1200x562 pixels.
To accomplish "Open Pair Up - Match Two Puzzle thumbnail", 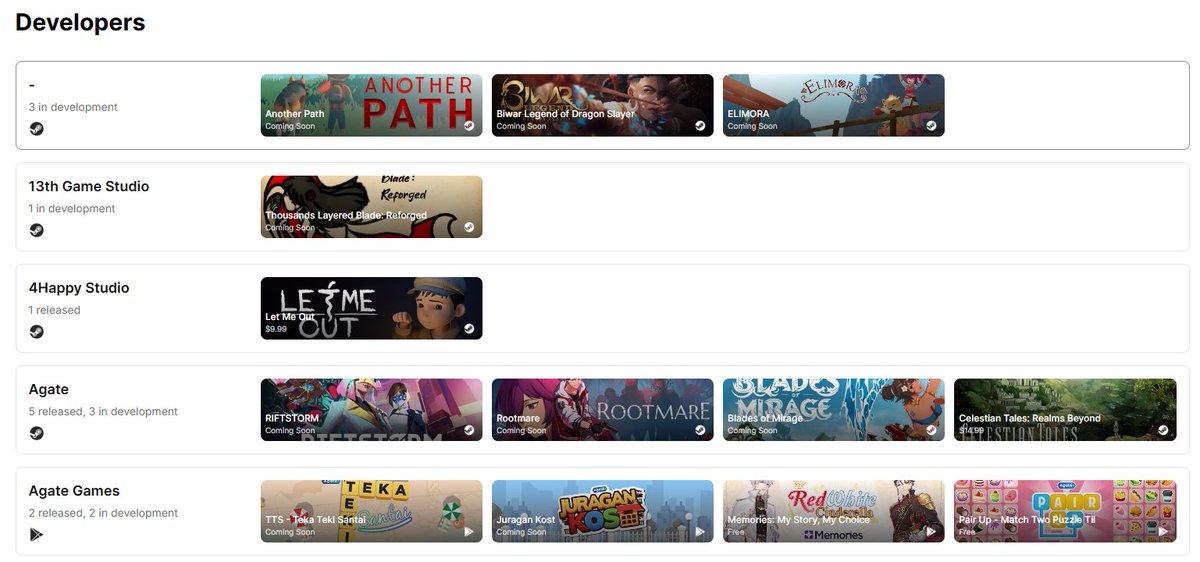I will coord(1065,511).
